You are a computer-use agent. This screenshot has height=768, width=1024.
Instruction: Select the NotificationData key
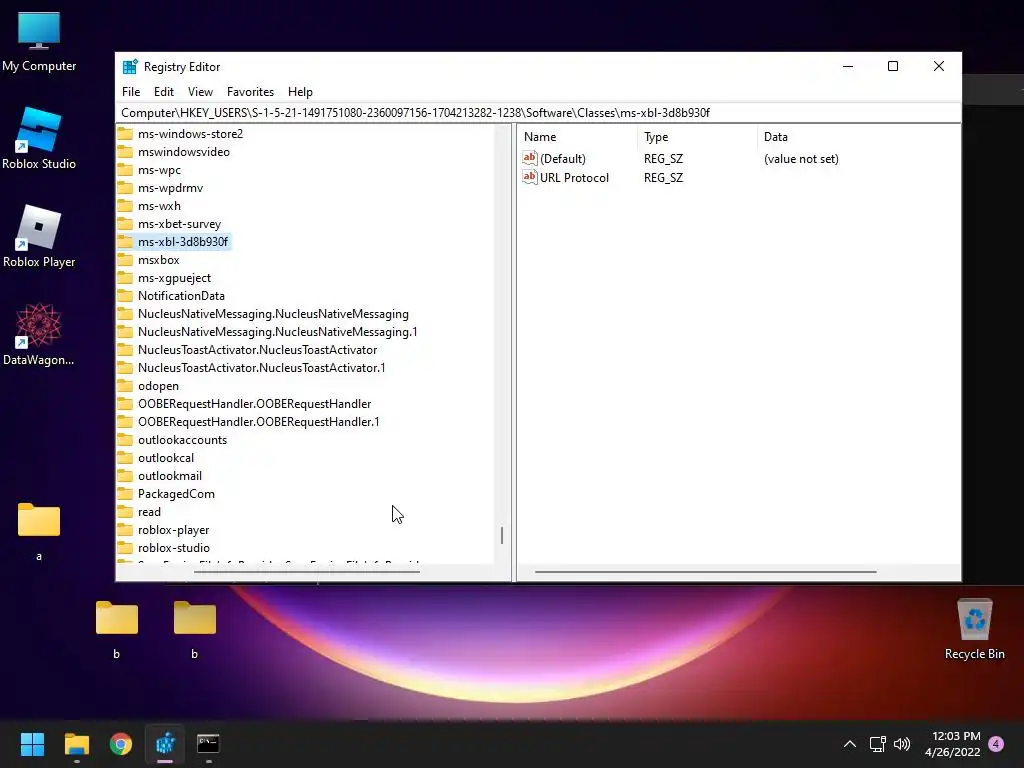click(x=181, y=296)
